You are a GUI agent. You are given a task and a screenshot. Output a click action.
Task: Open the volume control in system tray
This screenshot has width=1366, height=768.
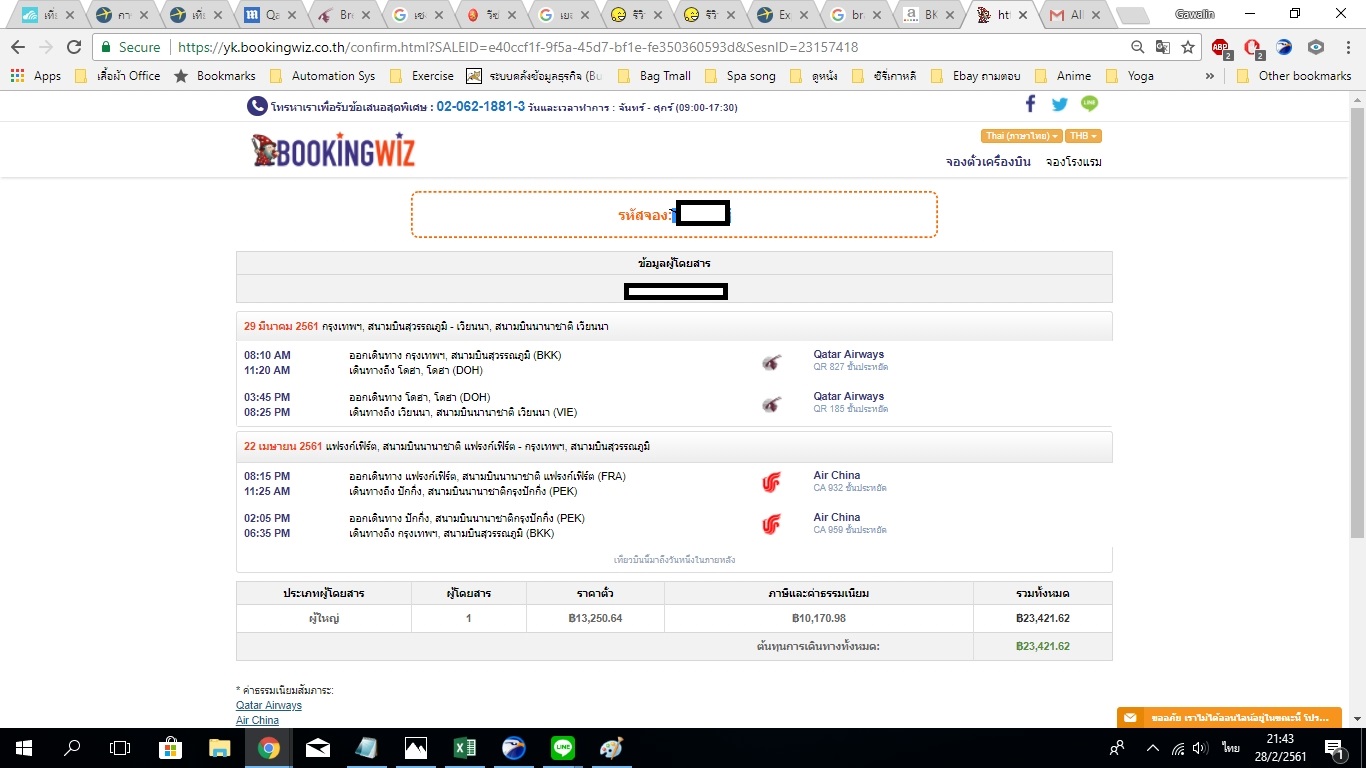tap(1201, 747)
